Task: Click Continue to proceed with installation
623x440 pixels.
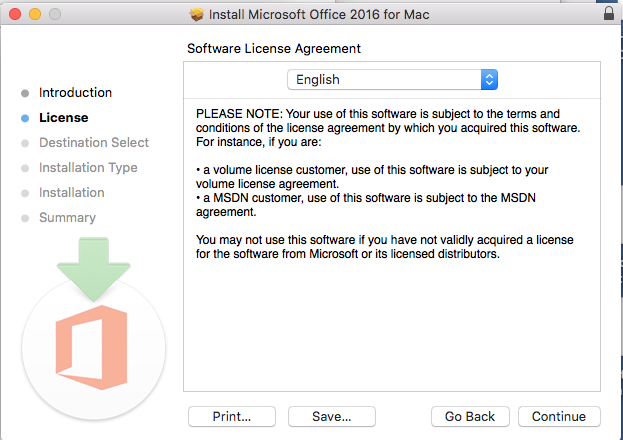Action: tap(559, 417)
